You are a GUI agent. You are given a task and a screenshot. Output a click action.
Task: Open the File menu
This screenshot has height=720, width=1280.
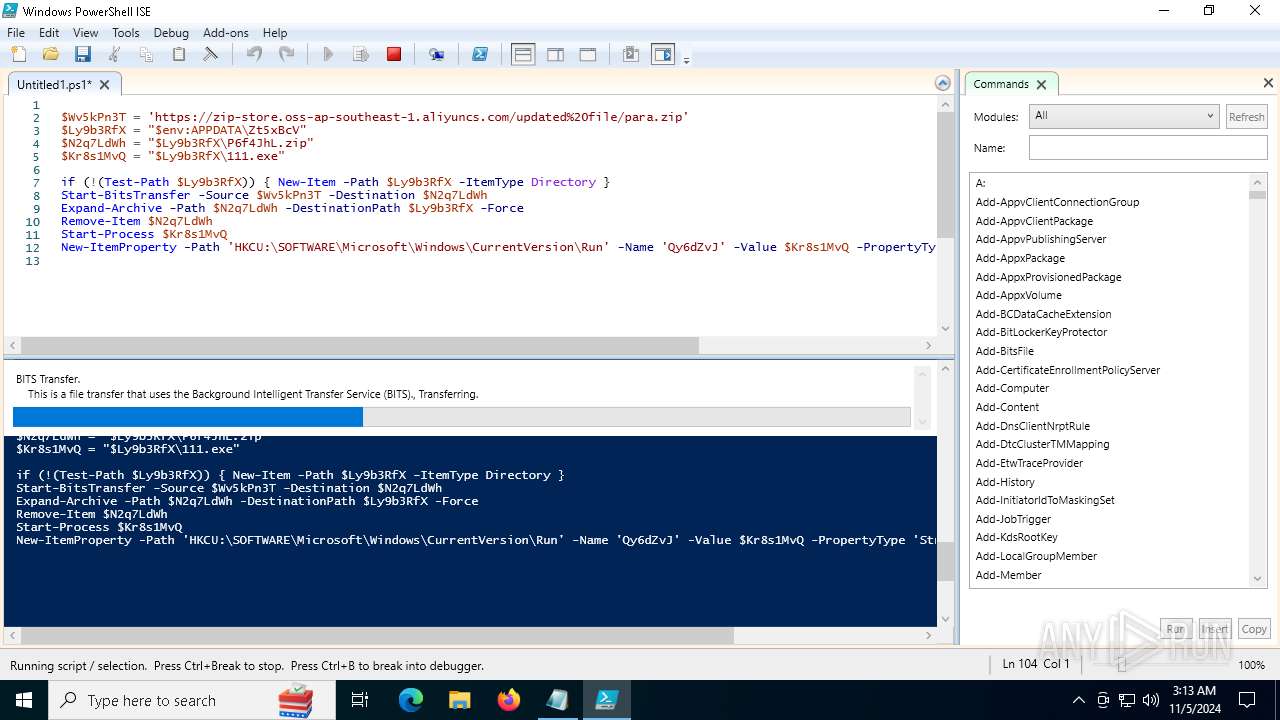pyautogui.click(x=16, y=33)
